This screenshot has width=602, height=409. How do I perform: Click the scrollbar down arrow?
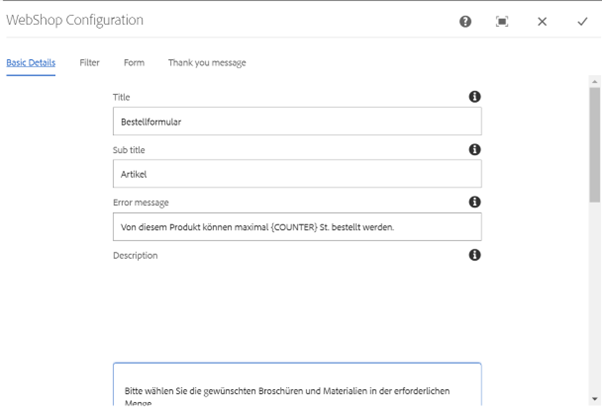click(x=595, y=399)
